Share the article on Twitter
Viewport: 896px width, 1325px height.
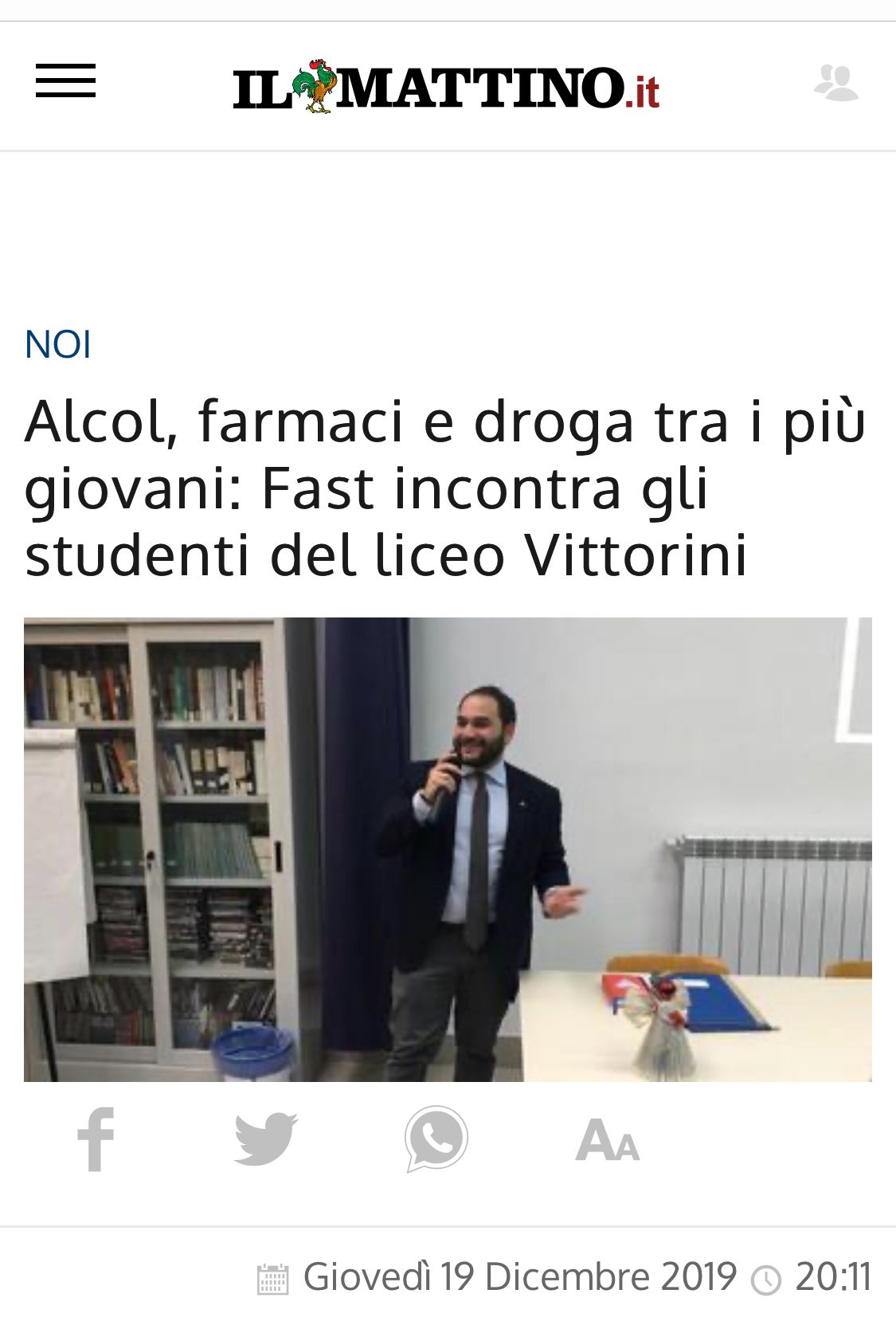[x=266, y=1139]
